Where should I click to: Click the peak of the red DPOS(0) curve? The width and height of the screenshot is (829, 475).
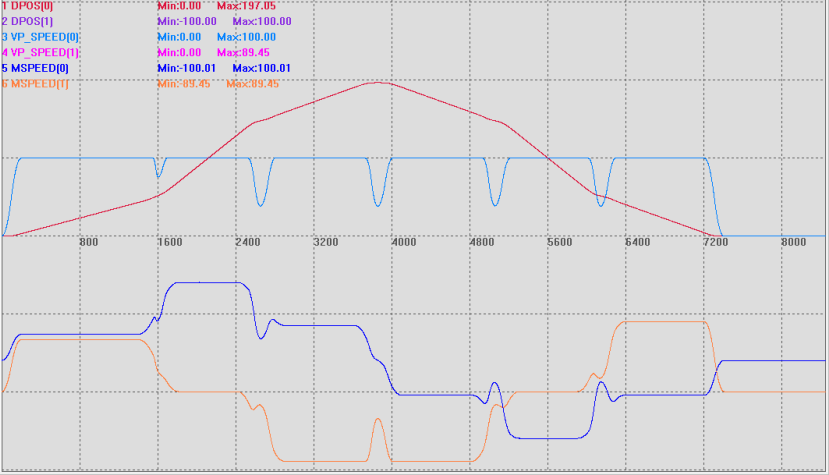click(x=375, y=82)
